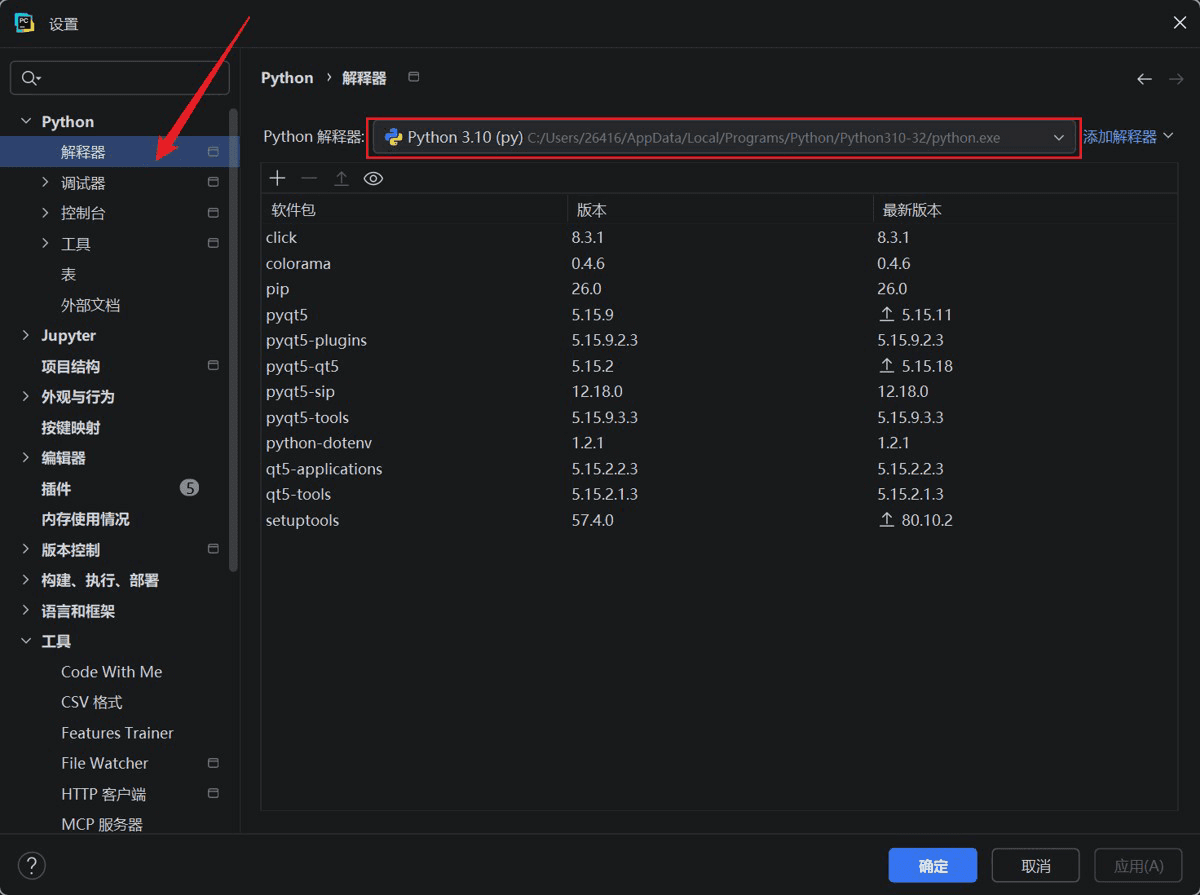
Task: Click the 最新版本 column header
Action: coord(1025,210)
